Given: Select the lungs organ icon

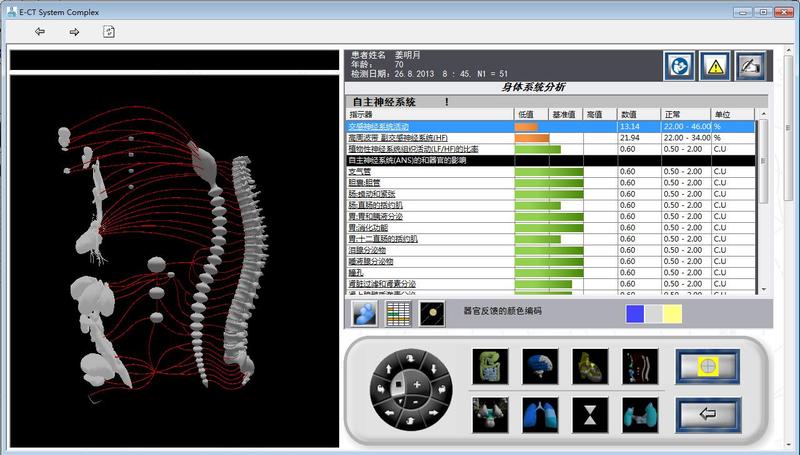Looking at the screenshot, I should point(538,413).
